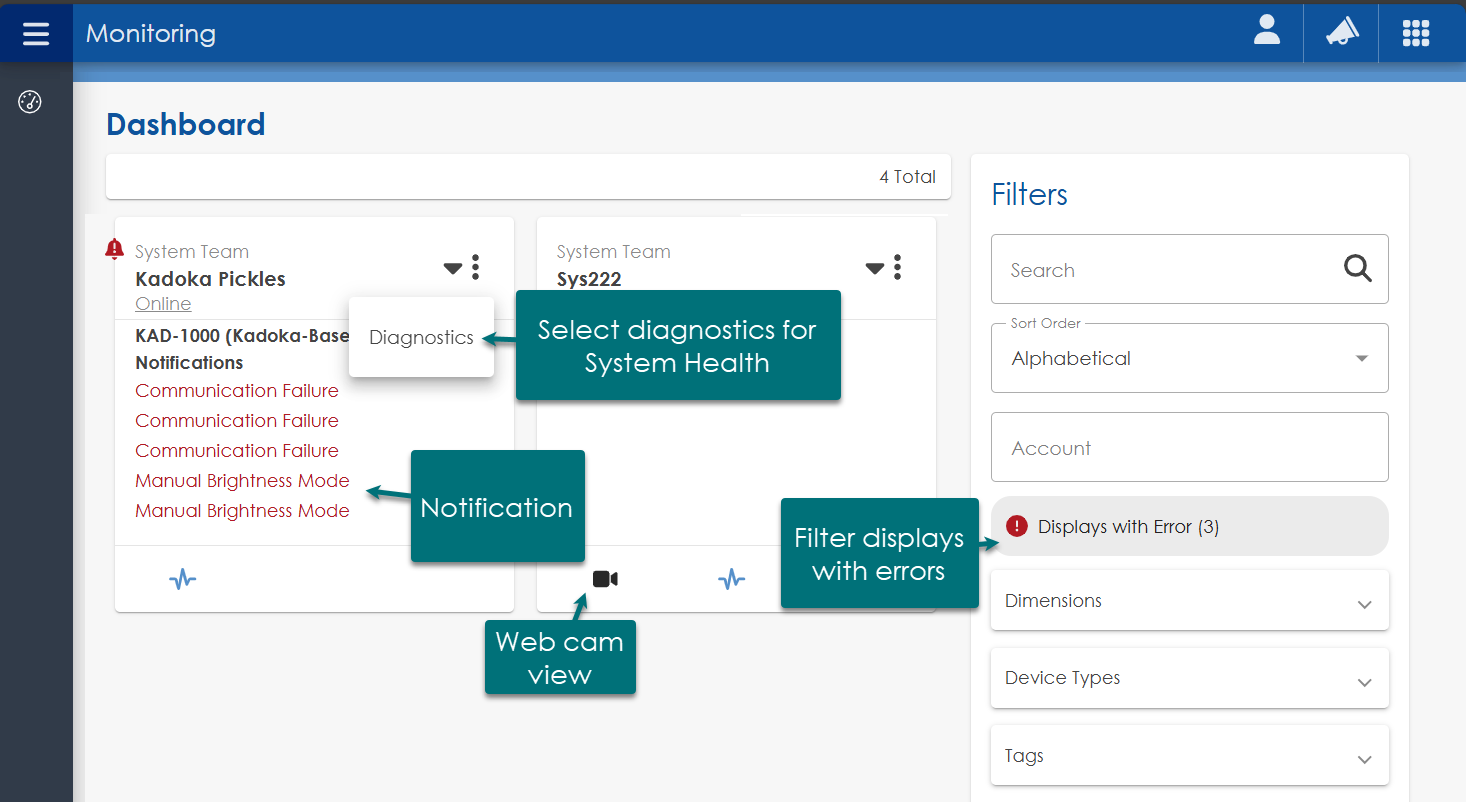Open the Sort Order dropdown
1466x802 pixels.
(x=1189, y=358)
